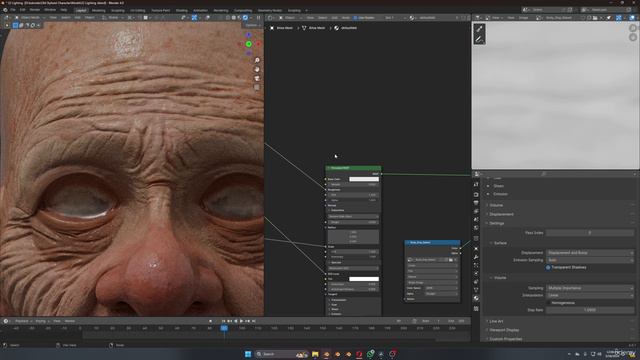Expand the Viewport Display panel
Viewport: 640px width, 360px height.
pos(504,330)
